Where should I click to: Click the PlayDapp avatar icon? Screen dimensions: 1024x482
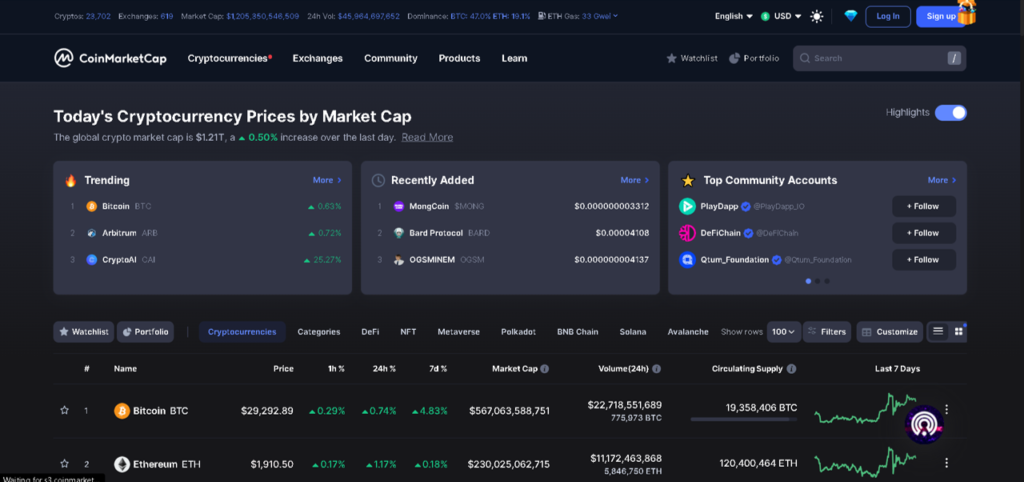687,206
